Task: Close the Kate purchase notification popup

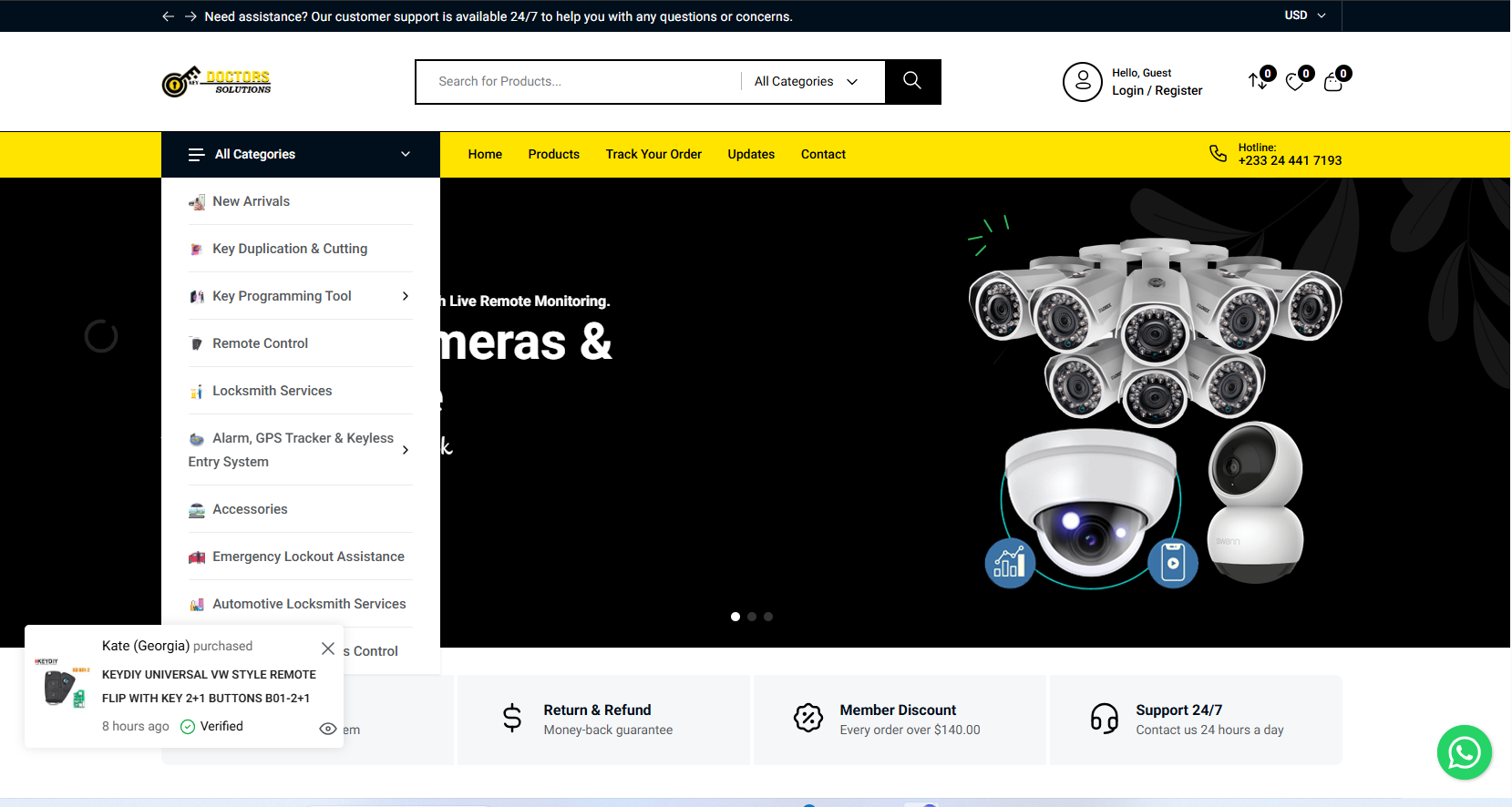Action: [x=328, y=649]
